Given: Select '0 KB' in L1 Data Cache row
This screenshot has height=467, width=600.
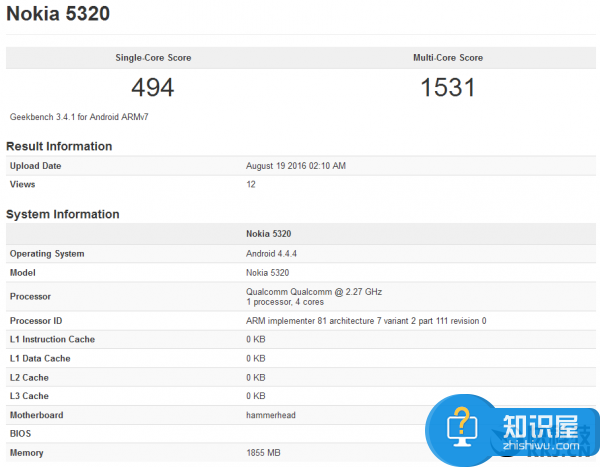Looking at the screenshot, I should 256,359.
